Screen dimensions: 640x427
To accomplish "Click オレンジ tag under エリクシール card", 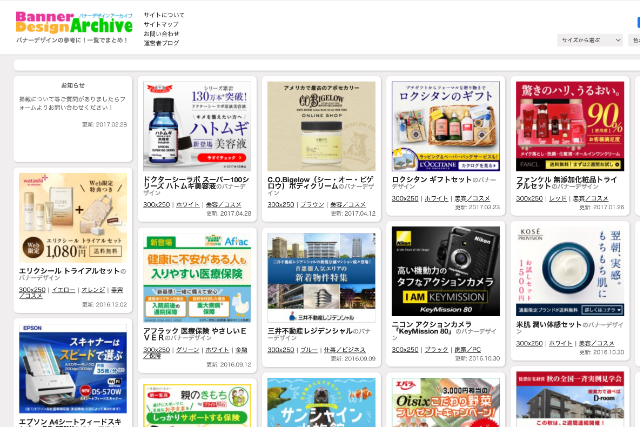I will click(x=93, y=289).
